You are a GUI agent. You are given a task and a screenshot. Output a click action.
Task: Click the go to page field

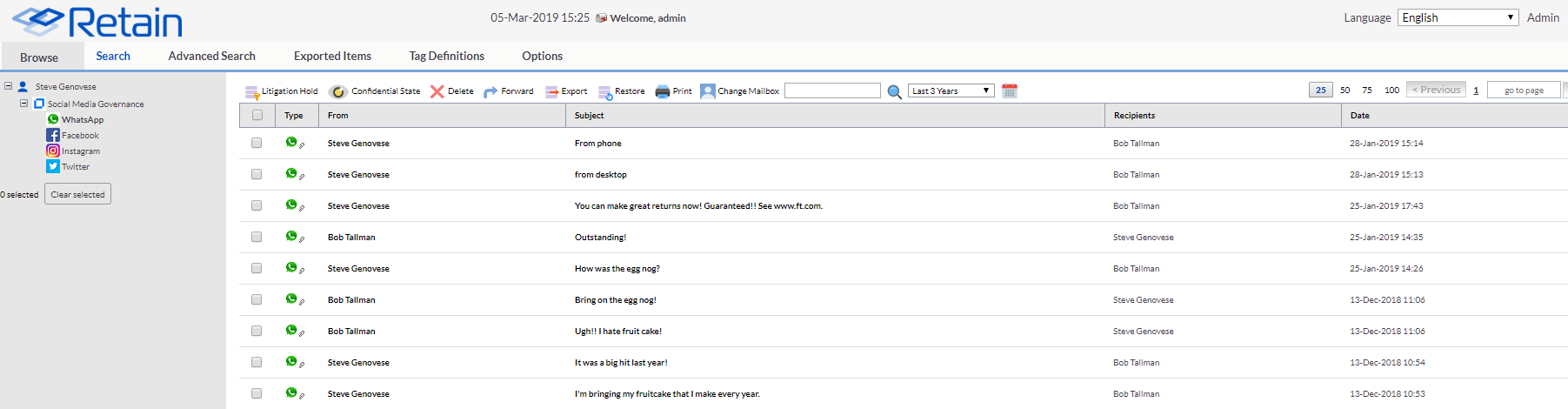(1524, 90)
